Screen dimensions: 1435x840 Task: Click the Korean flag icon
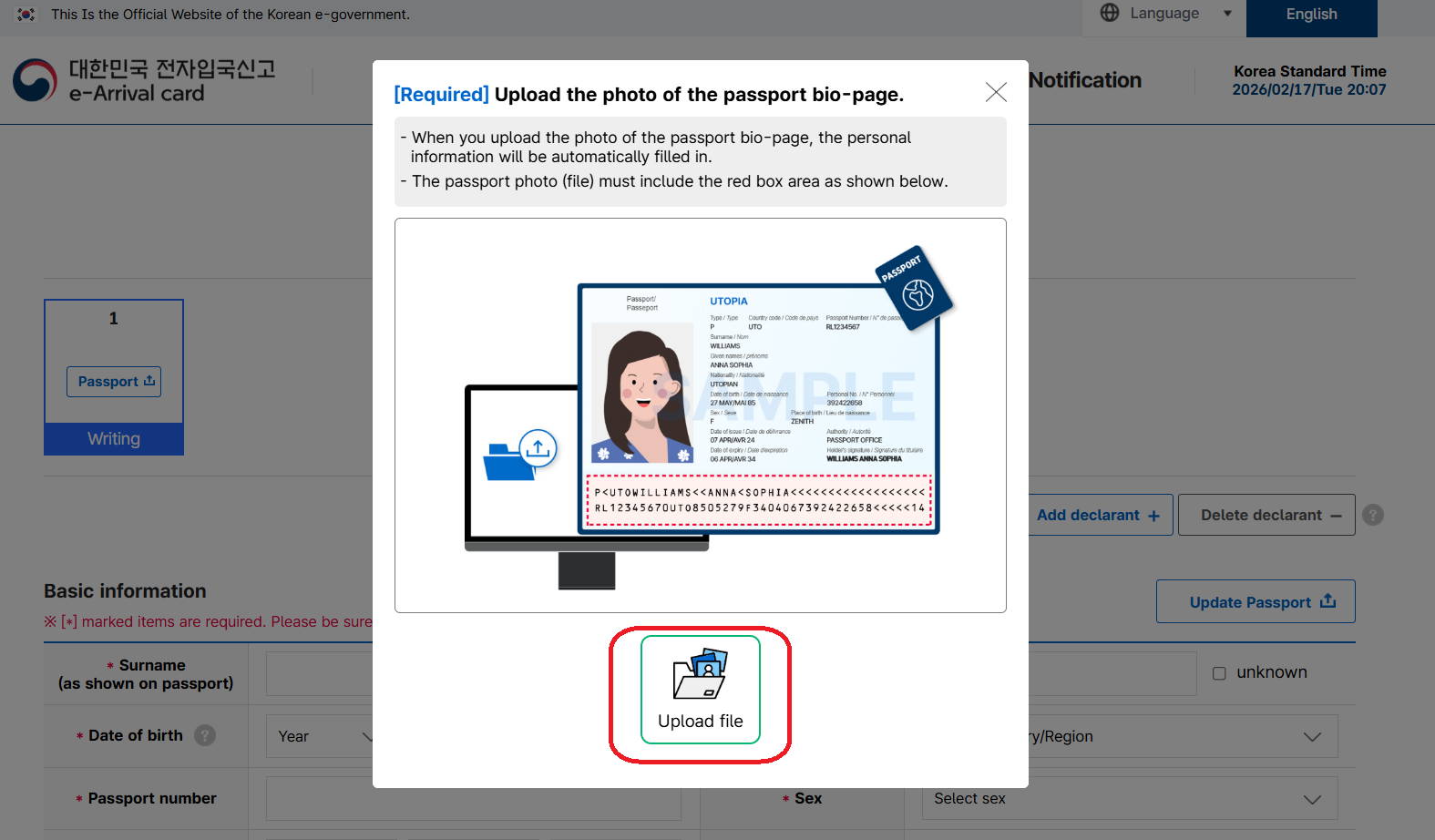(x=26, y=15)
